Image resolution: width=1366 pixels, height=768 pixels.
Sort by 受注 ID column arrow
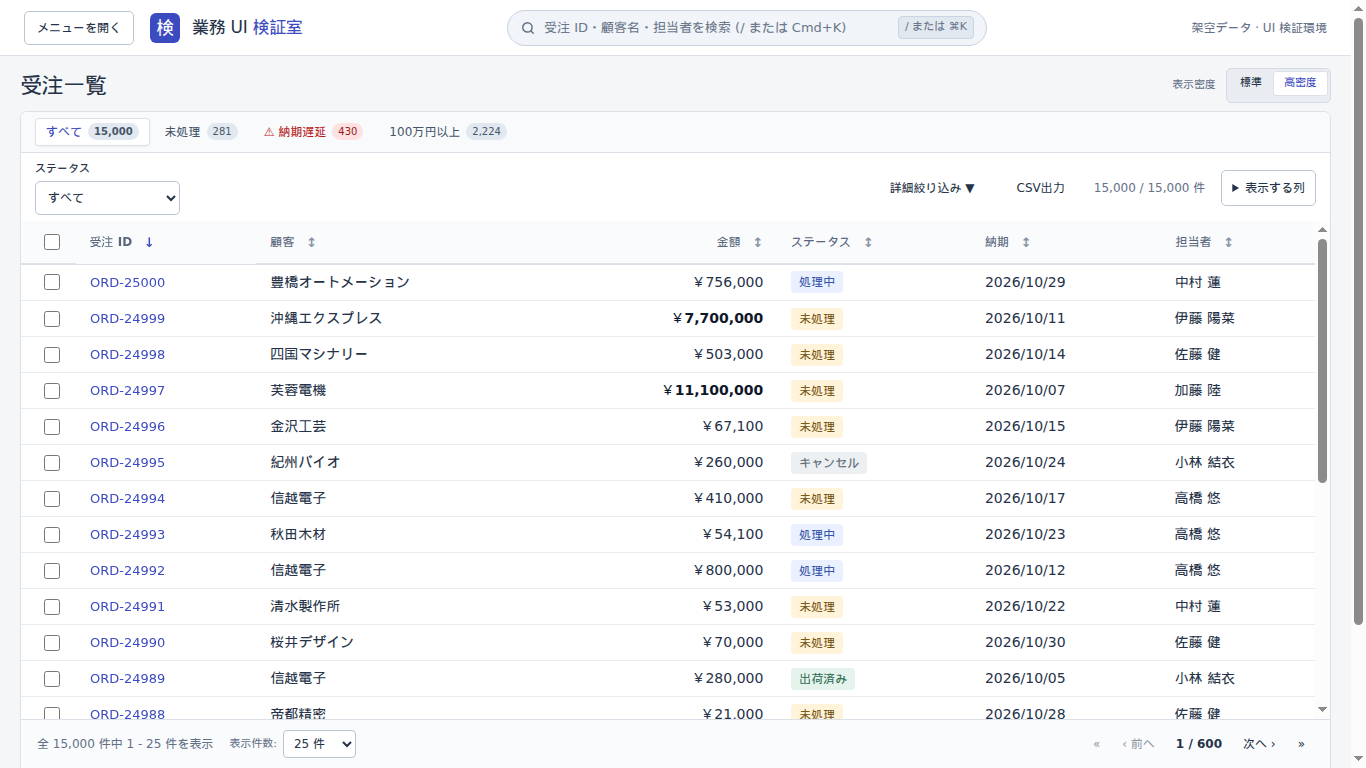point(149,242)
